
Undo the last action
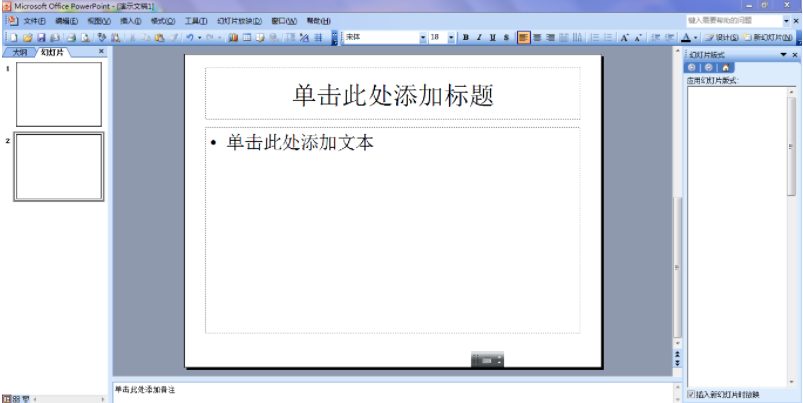(189, 37)
